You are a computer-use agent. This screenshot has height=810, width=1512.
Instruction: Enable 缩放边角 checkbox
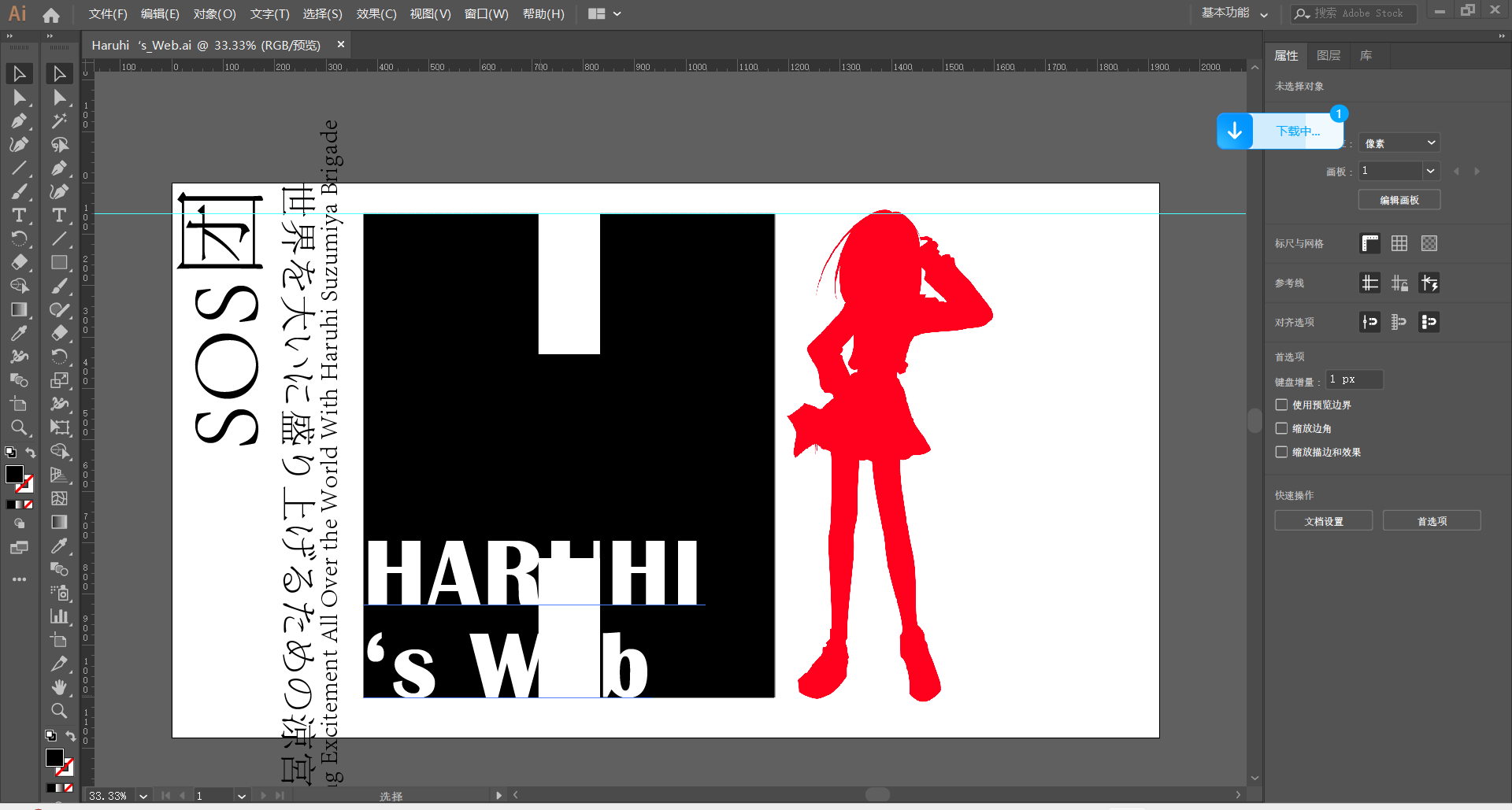tap(1281, 428)
